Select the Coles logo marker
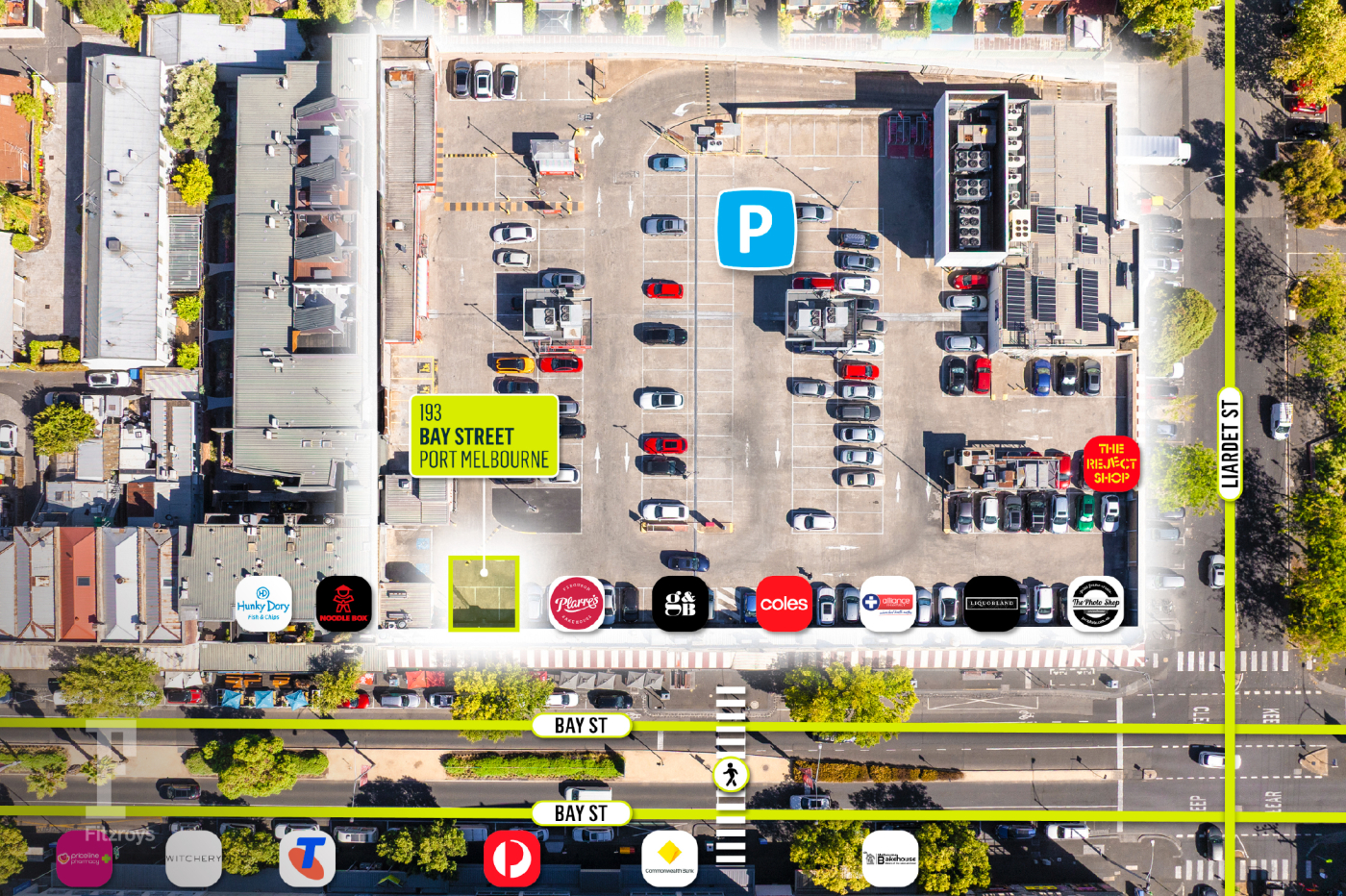 (x=784, y=604)
